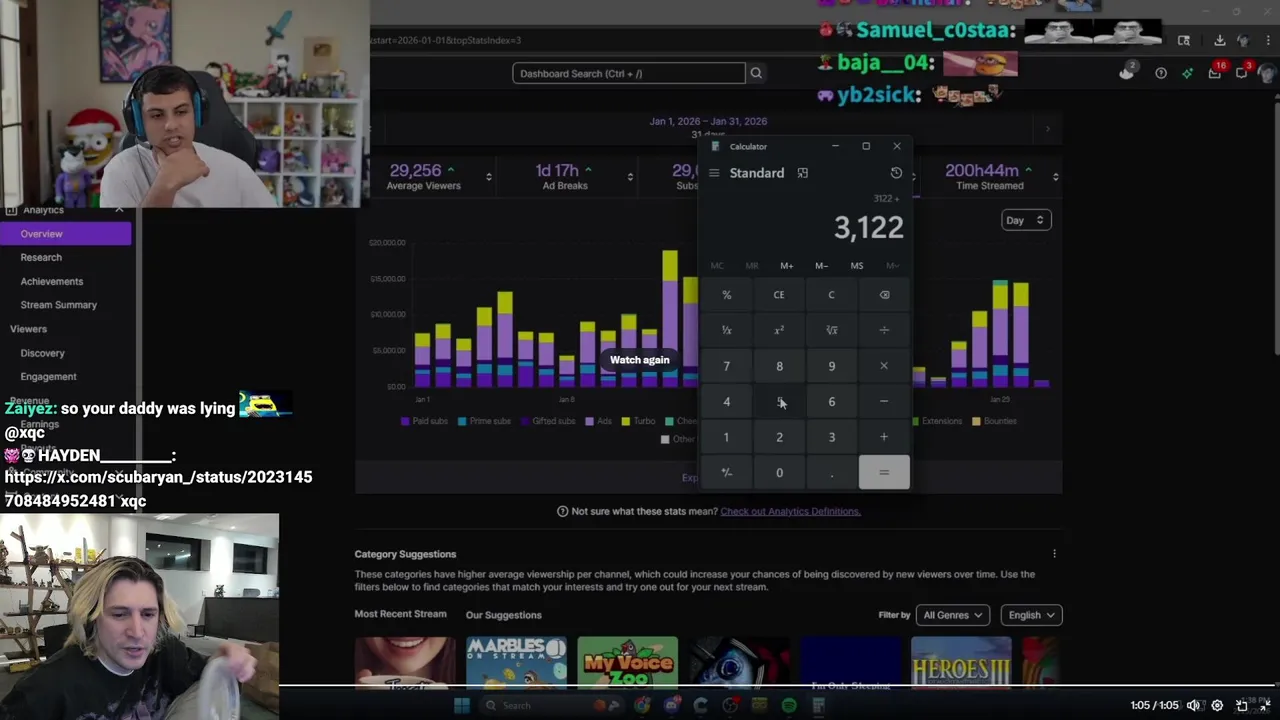Click digit 9 on the Calculator

(831, 366)
